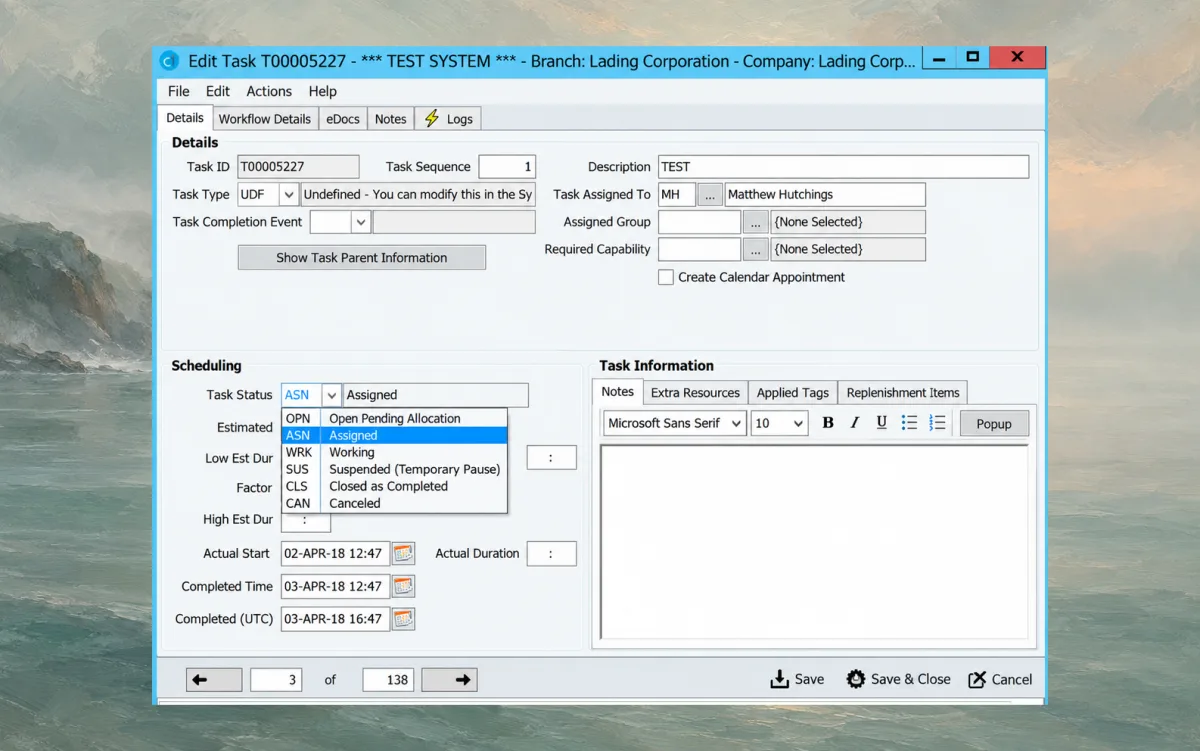The height and width of the screenshot is (751, 1200).
Task: Switch to the Workflow Details tab
Action: tap(265, 119)
